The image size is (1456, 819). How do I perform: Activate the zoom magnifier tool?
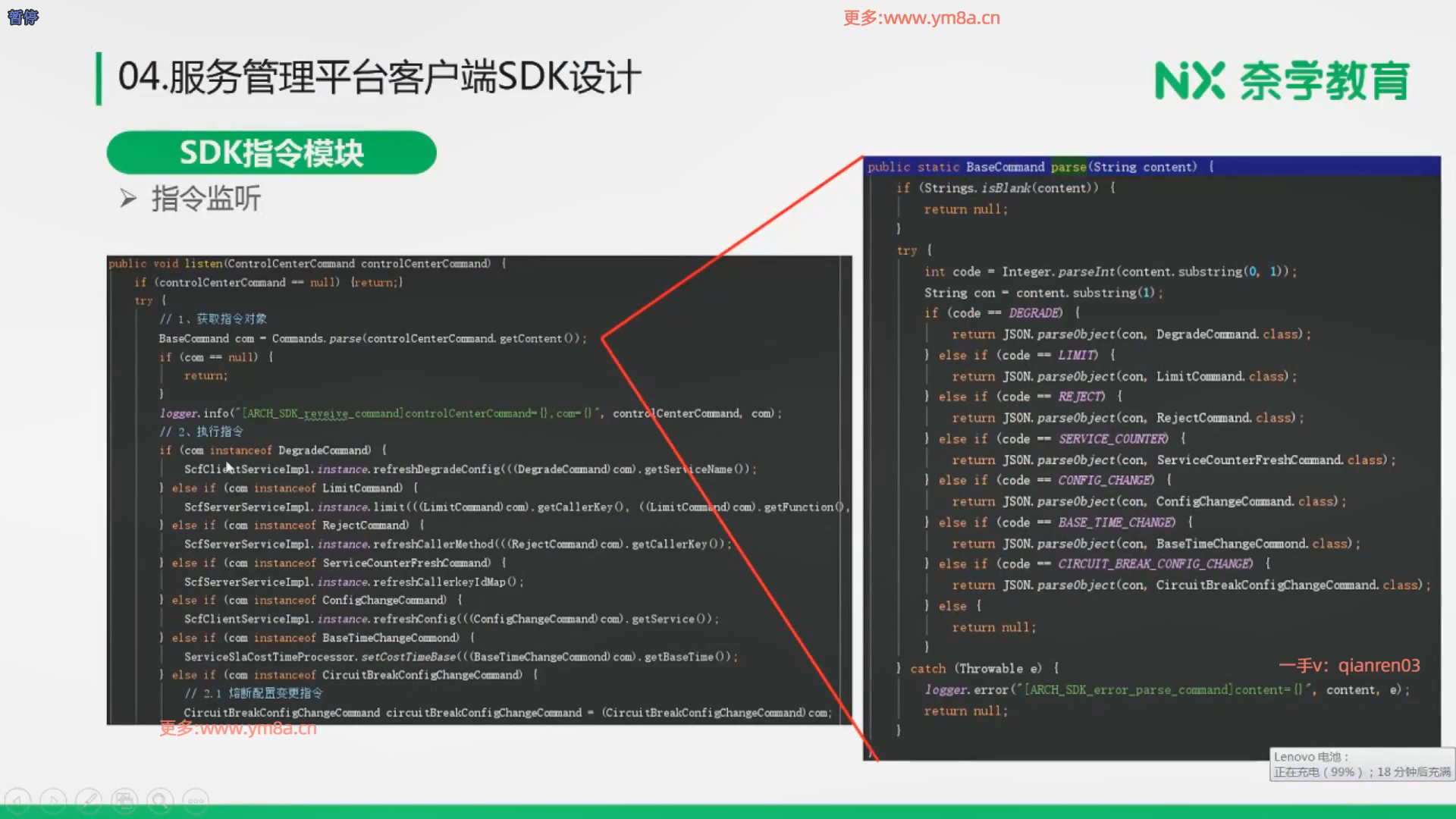pyautogui.click(x=160, y=801)
